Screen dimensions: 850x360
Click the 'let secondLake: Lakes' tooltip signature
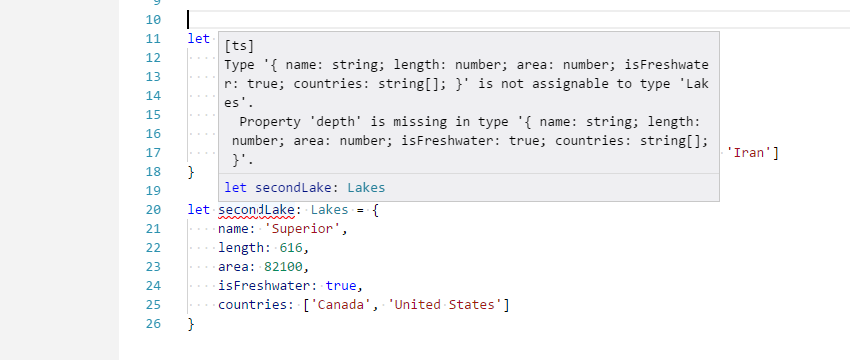(x=305, y=188)
